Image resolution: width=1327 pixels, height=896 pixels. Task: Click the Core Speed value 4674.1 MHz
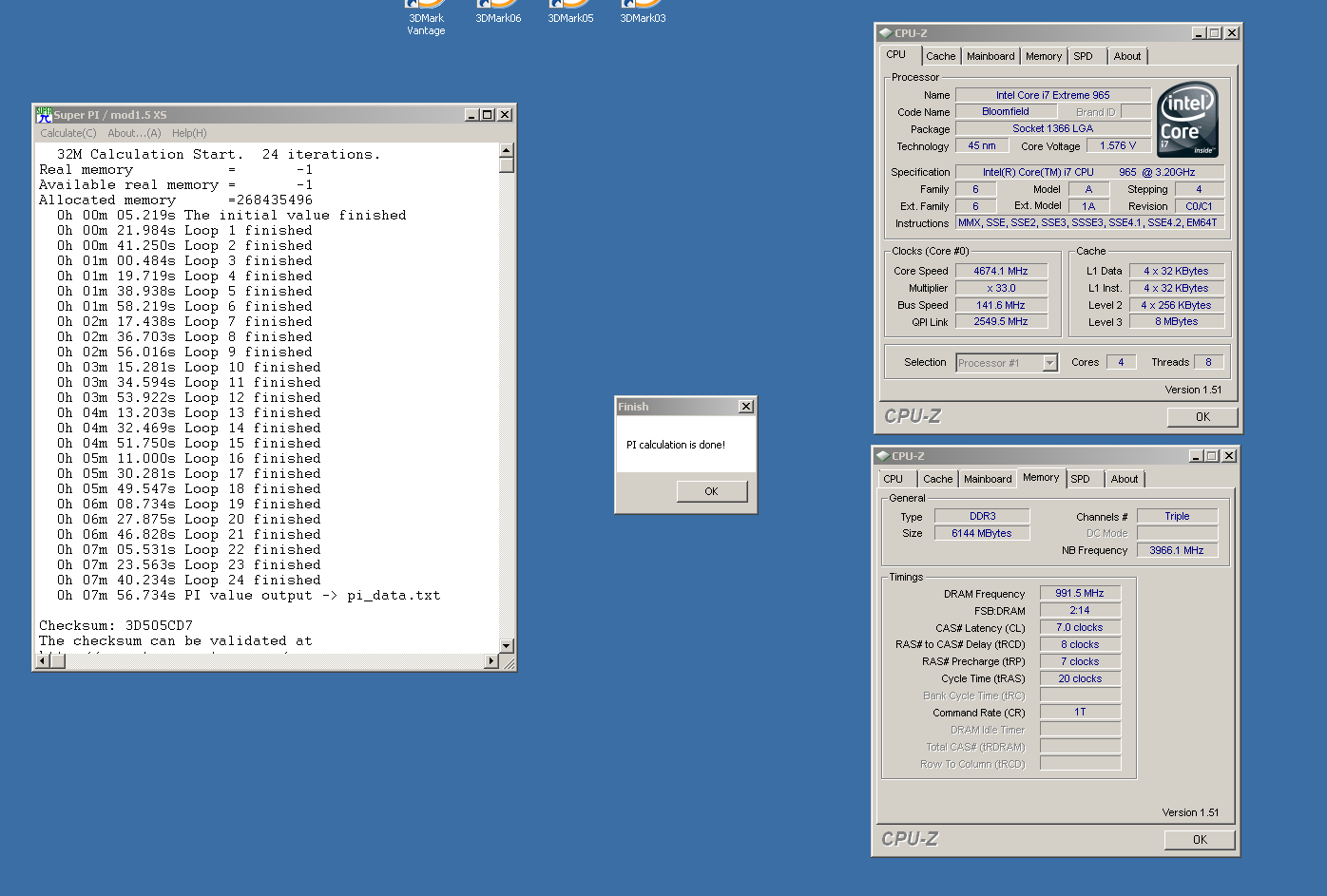[x=1001, y=271]
